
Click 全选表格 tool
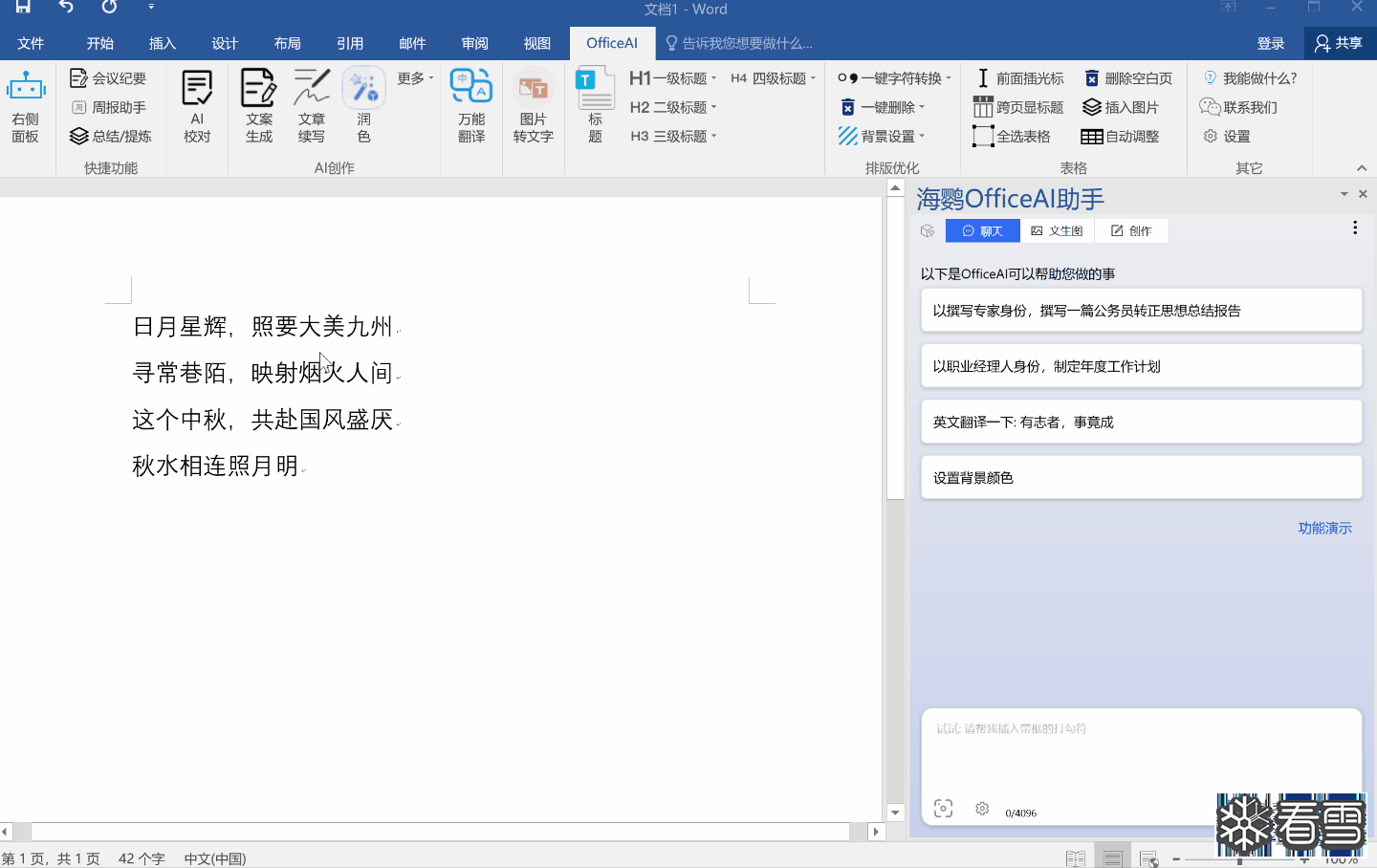pyautogui.click(x=1013, y=136)
